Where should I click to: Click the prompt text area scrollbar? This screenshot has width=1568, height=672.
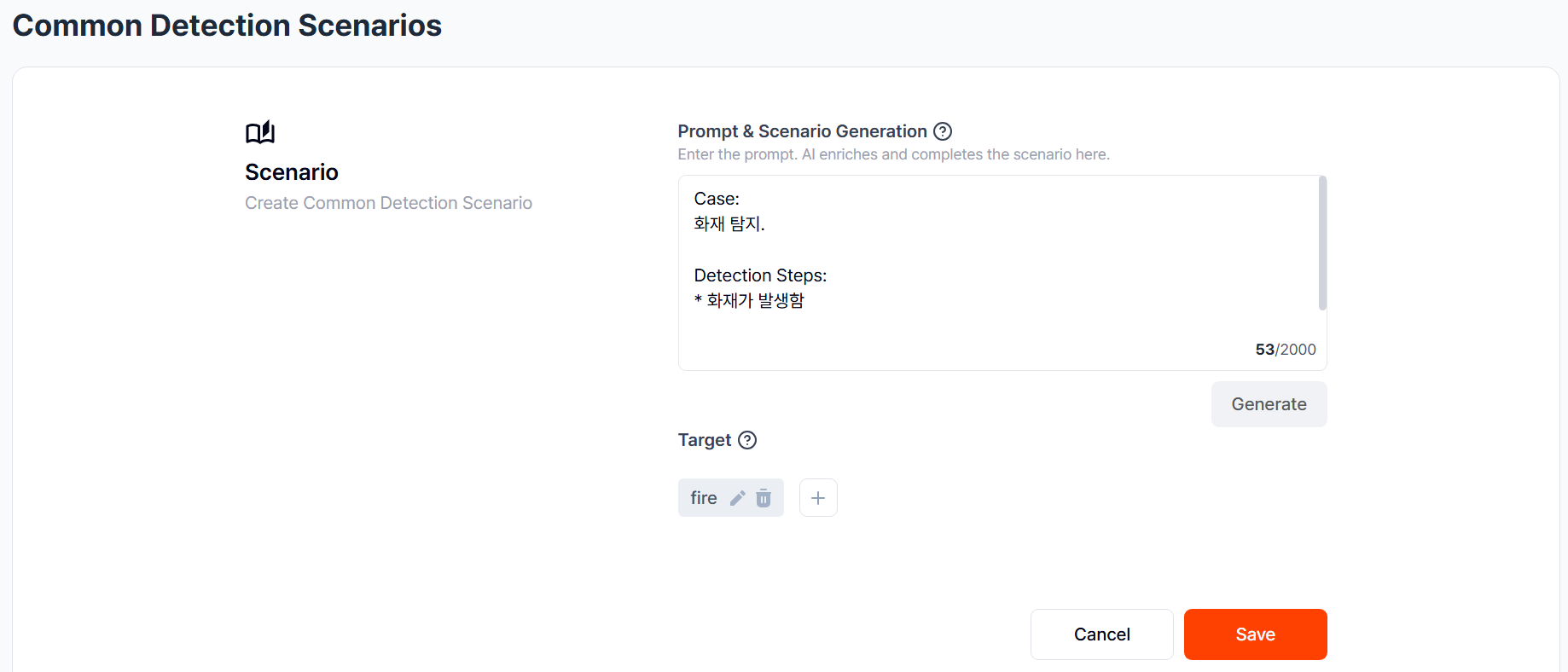pyautogui.click(x=1322, y=243)
